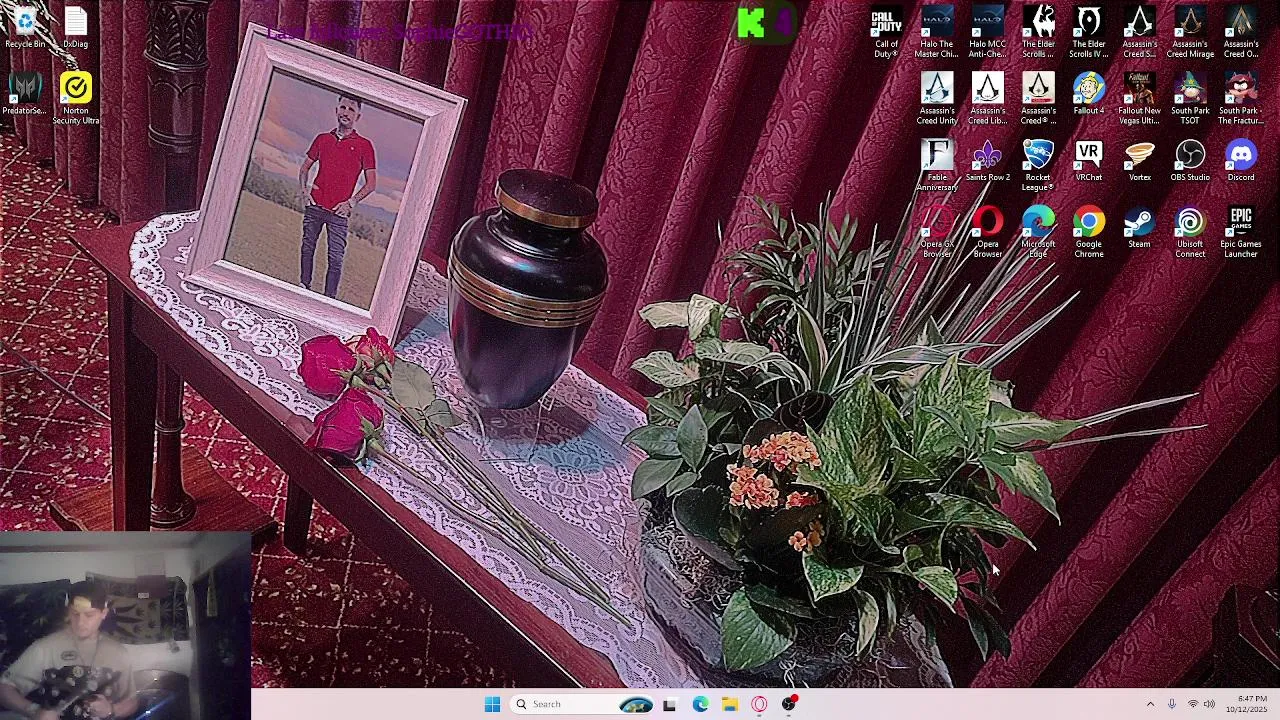
Task: Open the Wi-Fi network tray icon
Action: tap(1192, 704)
